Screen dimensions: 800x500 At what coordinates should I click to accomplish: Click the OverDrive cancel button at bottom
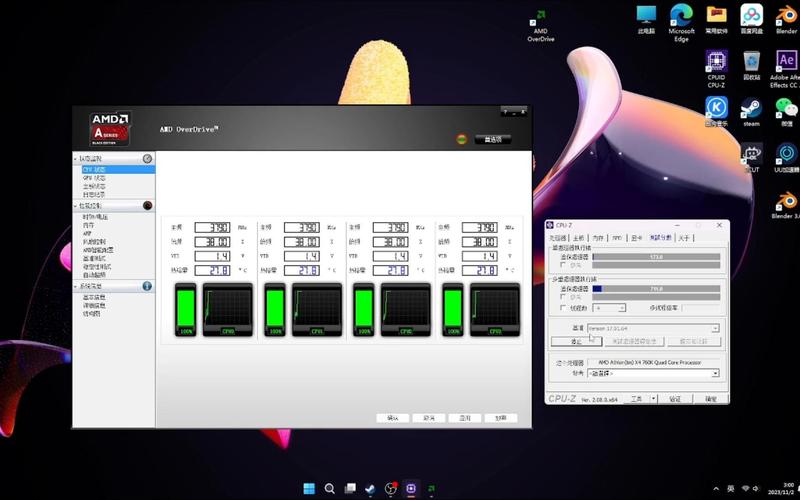point(429,418)
